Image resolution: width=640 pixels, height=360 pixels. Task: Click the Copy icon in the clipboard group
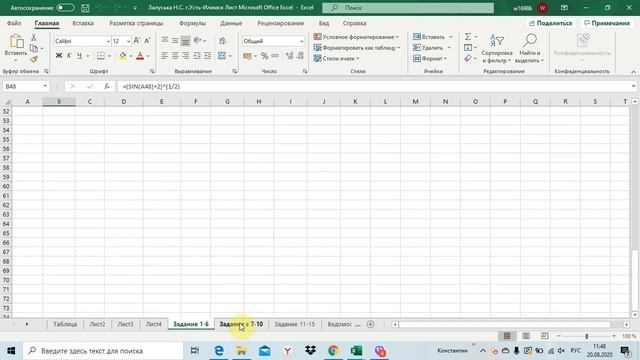coord(34,49)
